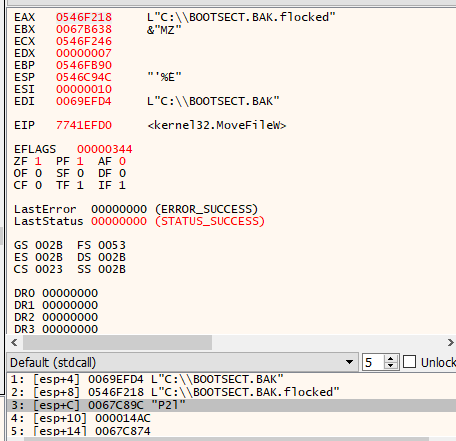Click the left arrow of horizontal scrollbar
This screenshot has height=441, width=456.
(x=14, y=342)
